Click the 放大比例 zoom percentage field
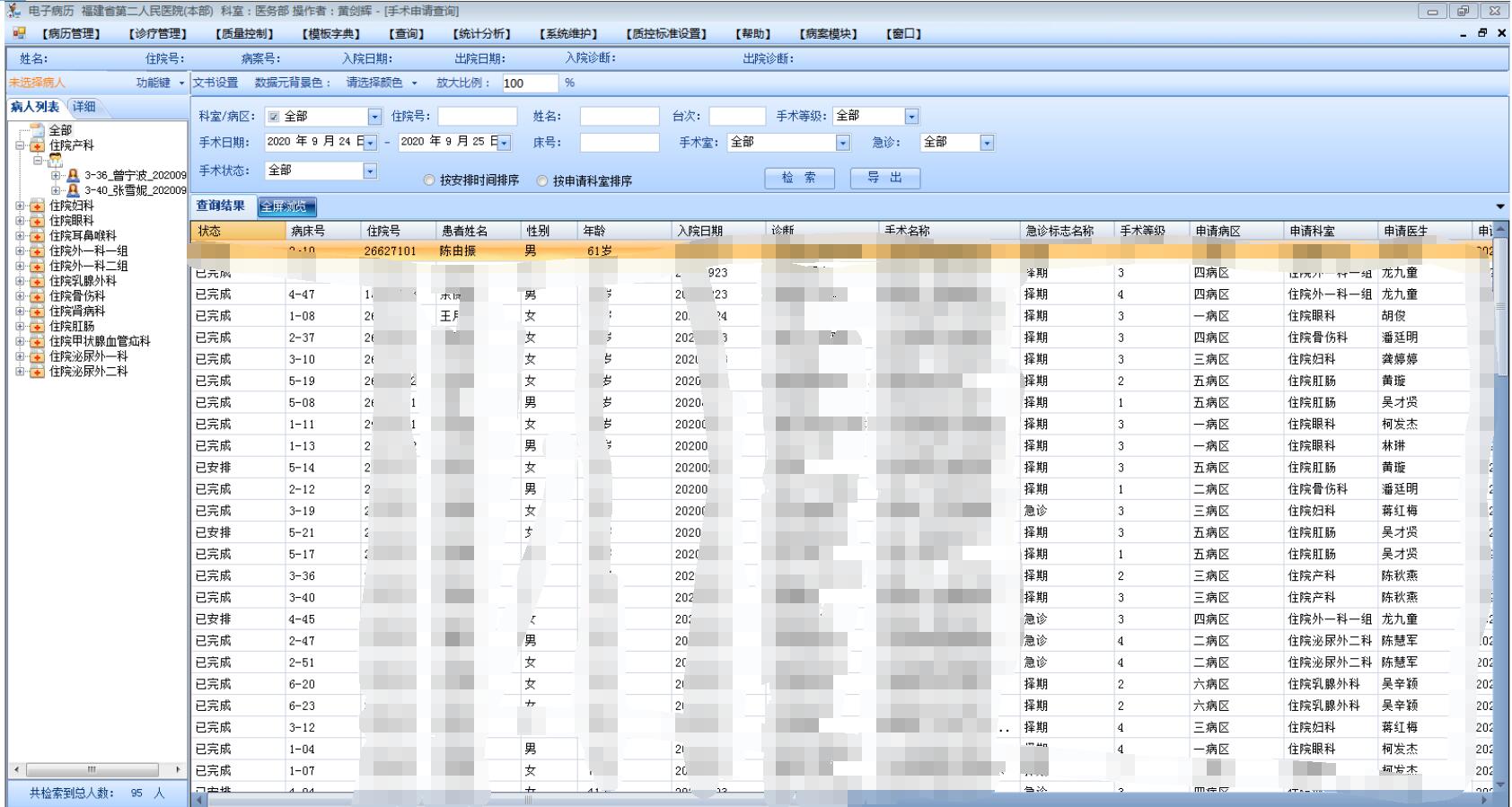Viewport: 1512px width, 807px height. (x=530, y=83)
